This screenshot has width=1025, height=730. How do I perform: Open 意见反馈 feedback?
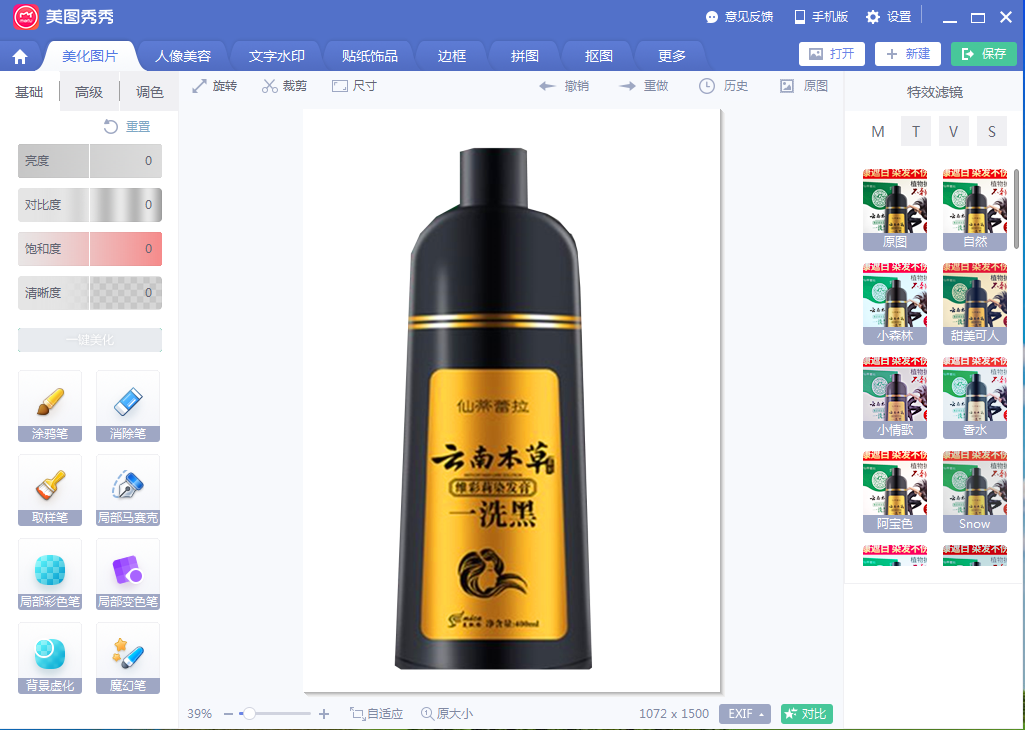(x=739, y=17)
